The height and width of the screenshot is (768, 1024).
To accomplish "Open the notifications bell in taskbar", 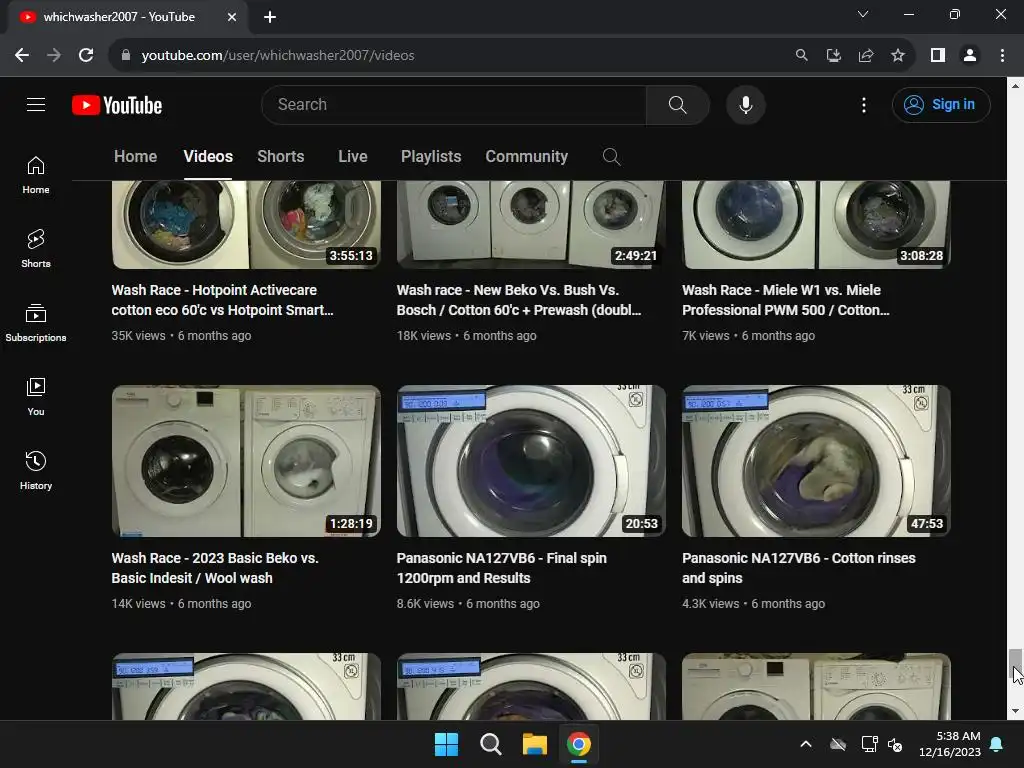I will click(997, 744).
